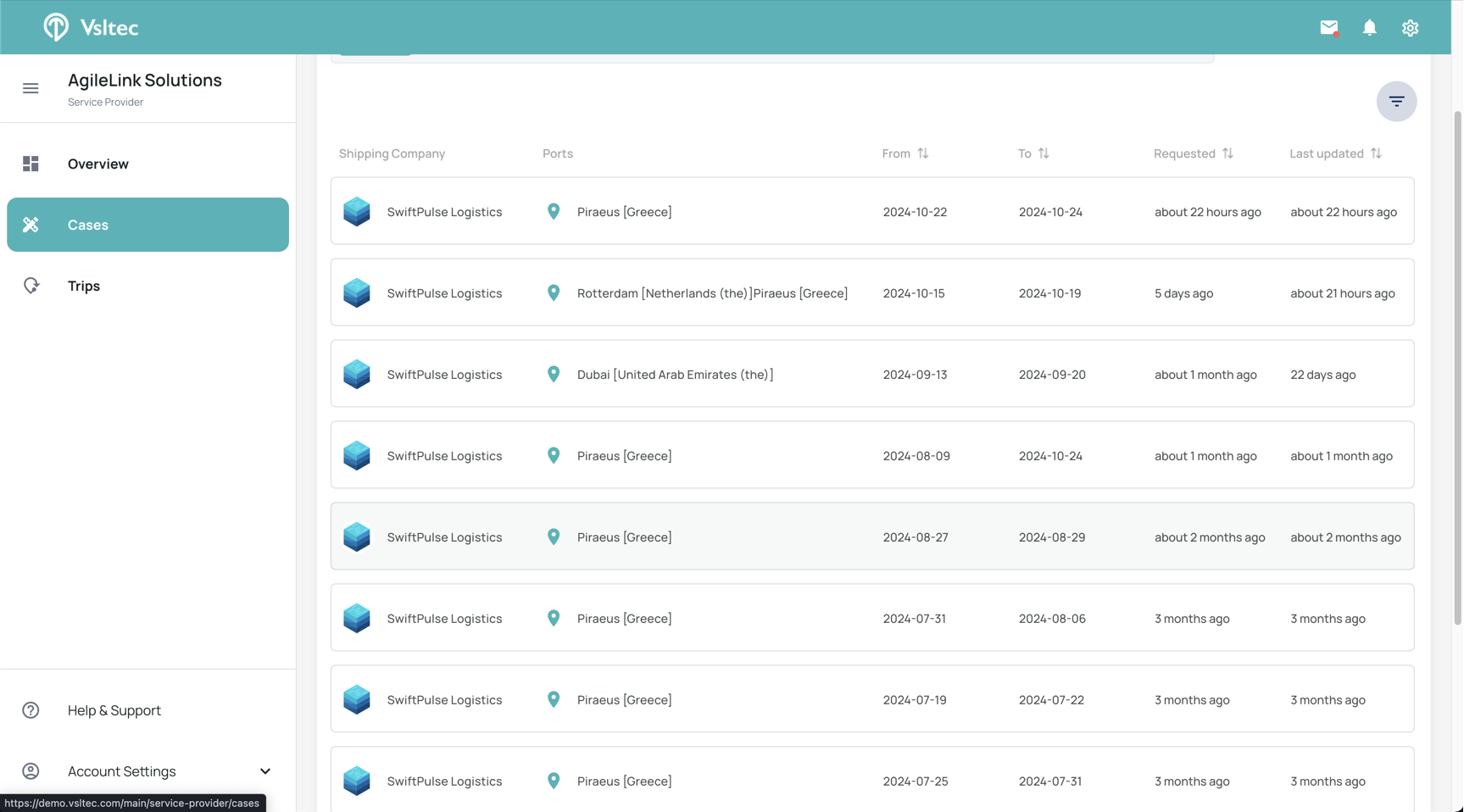Sort cases by To date
Viewport: 1464px width, 812px height.
click(1043, 153)
